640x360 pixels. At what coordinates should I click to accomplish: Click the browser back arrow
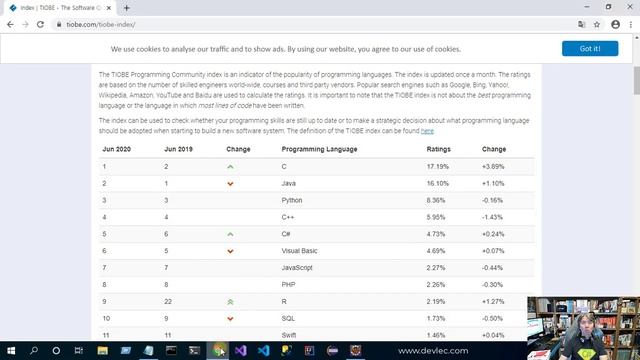click(x=10, y=24)
